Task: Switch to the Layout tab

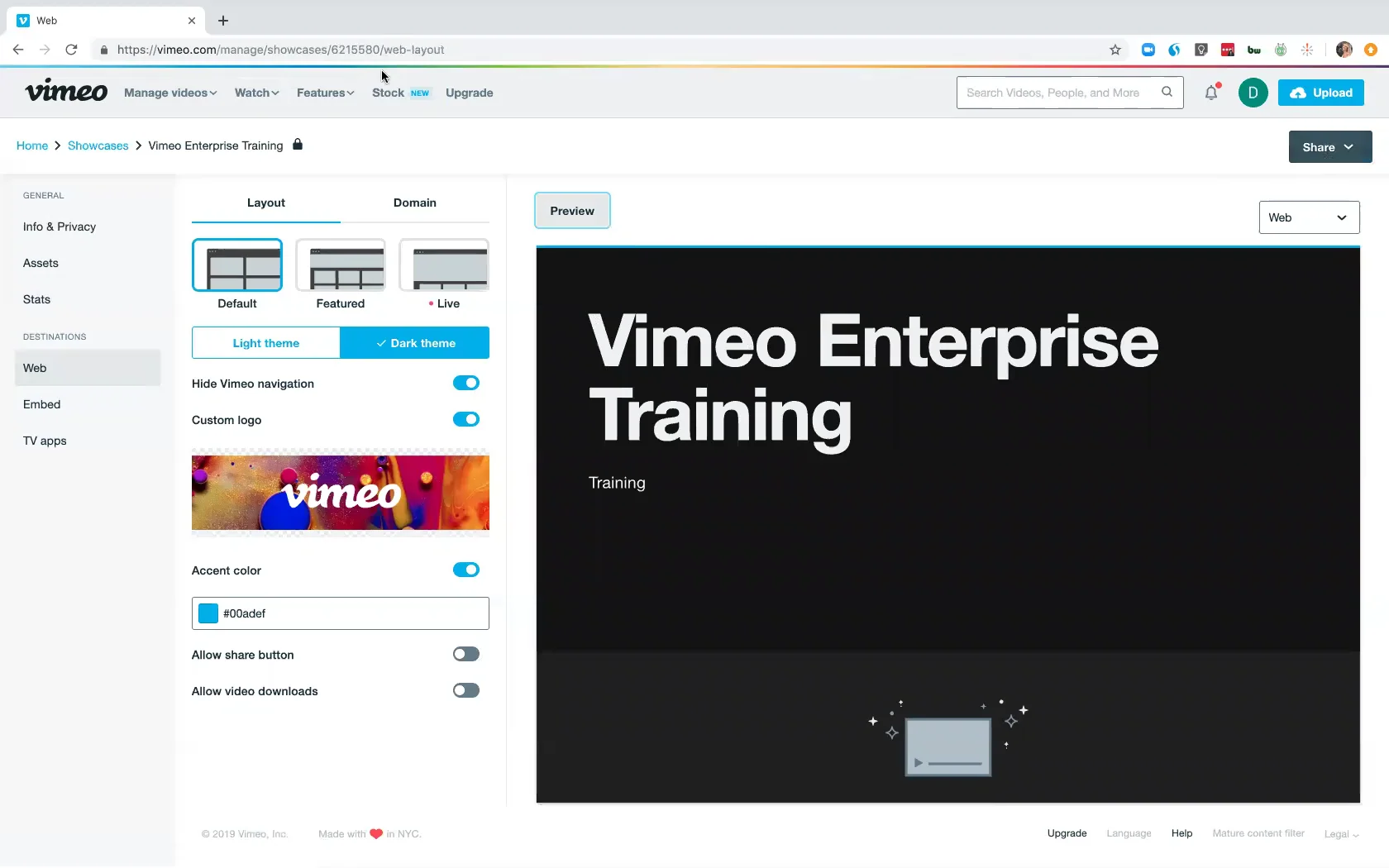Action: click(x=266, y=203)
